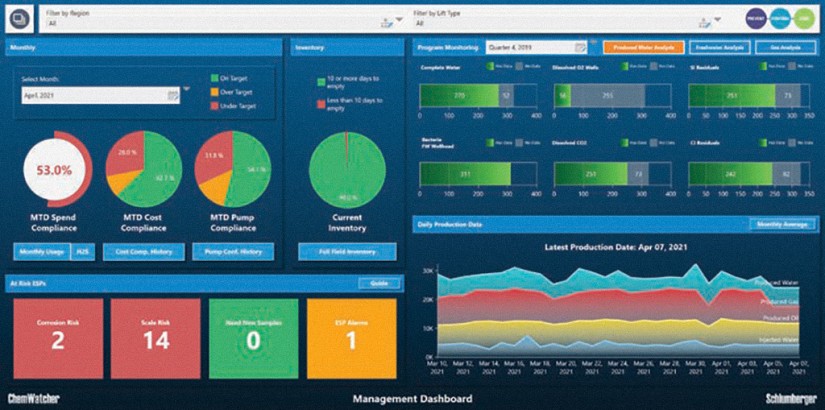Open the Scale Risk tile showing 14
The width and height of the screenshot is (825, 410).
pos(156,338)
